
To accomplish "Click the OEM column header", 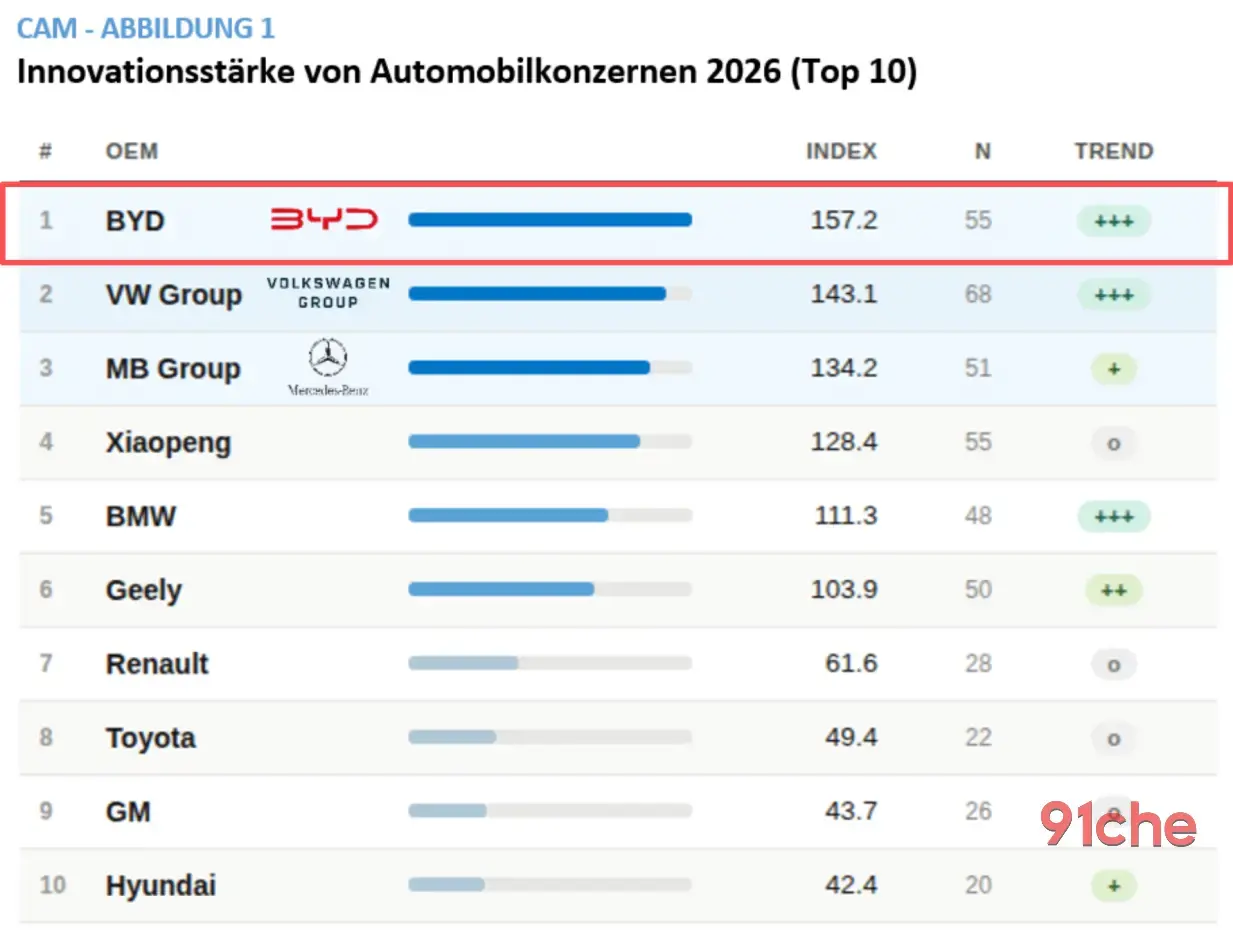I will point(132,152).
